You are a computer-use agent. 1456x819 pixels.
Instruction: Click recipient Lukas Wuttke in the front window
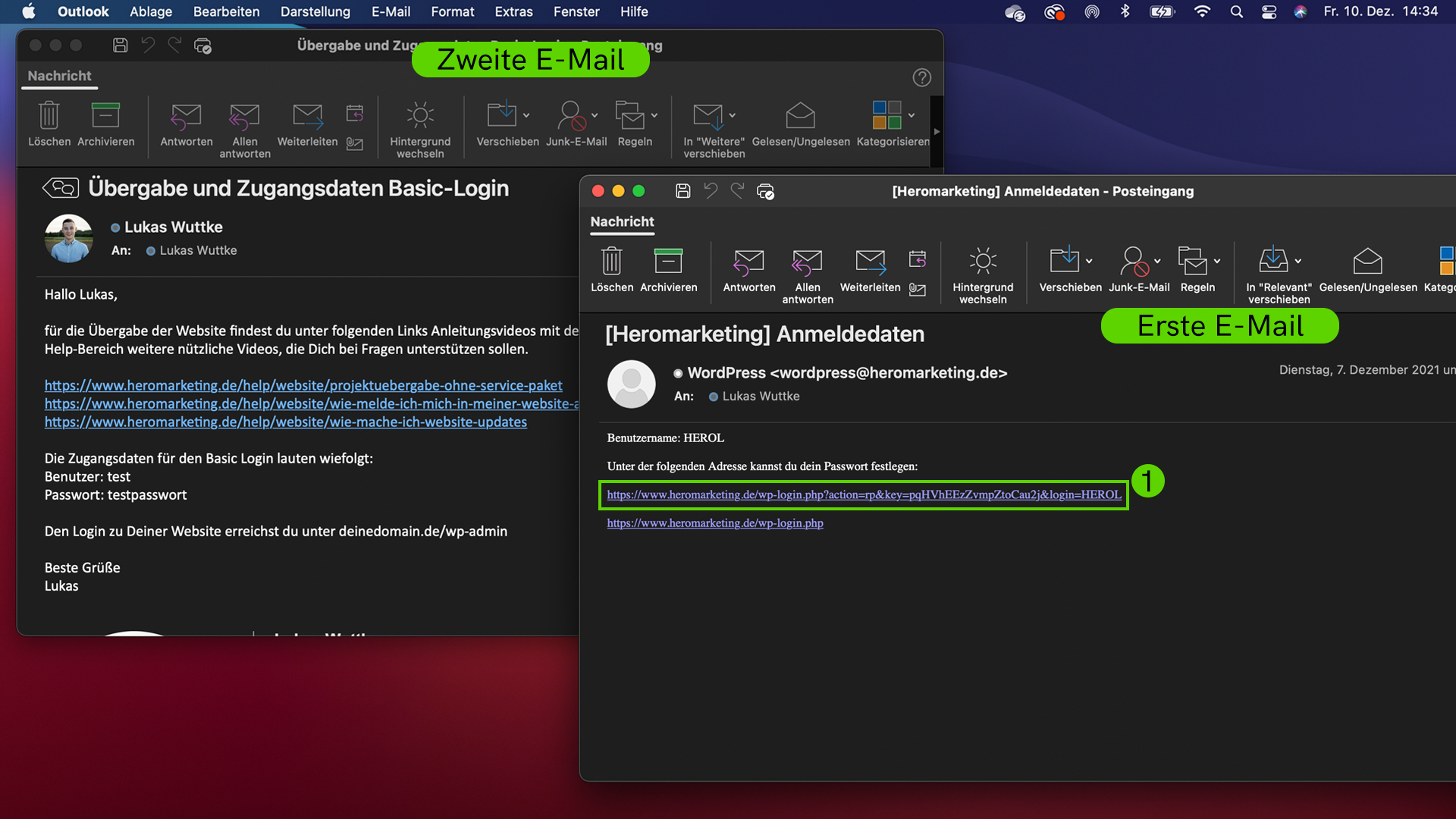(761, 396)
